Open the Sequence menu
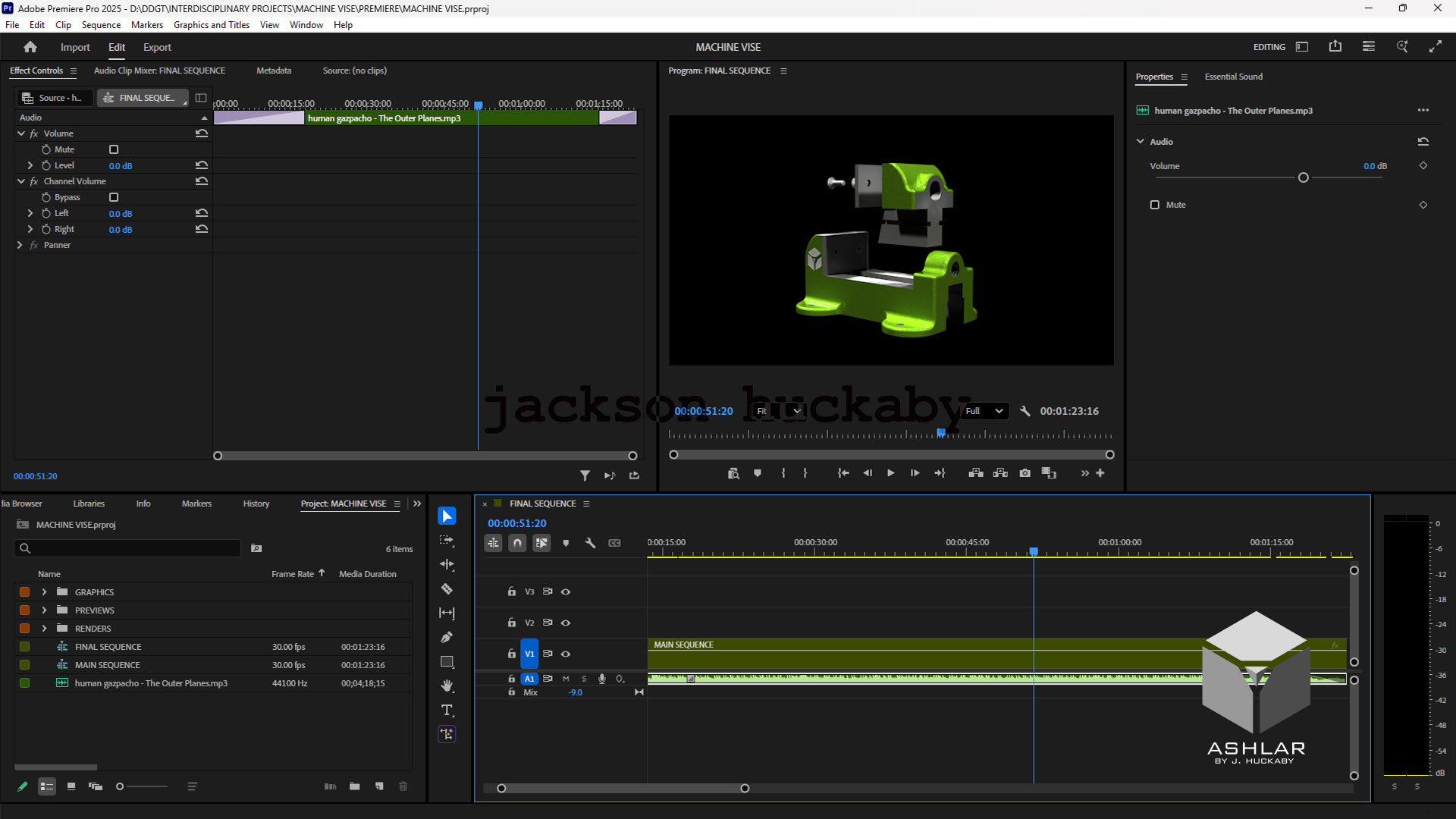 [101, 25]
